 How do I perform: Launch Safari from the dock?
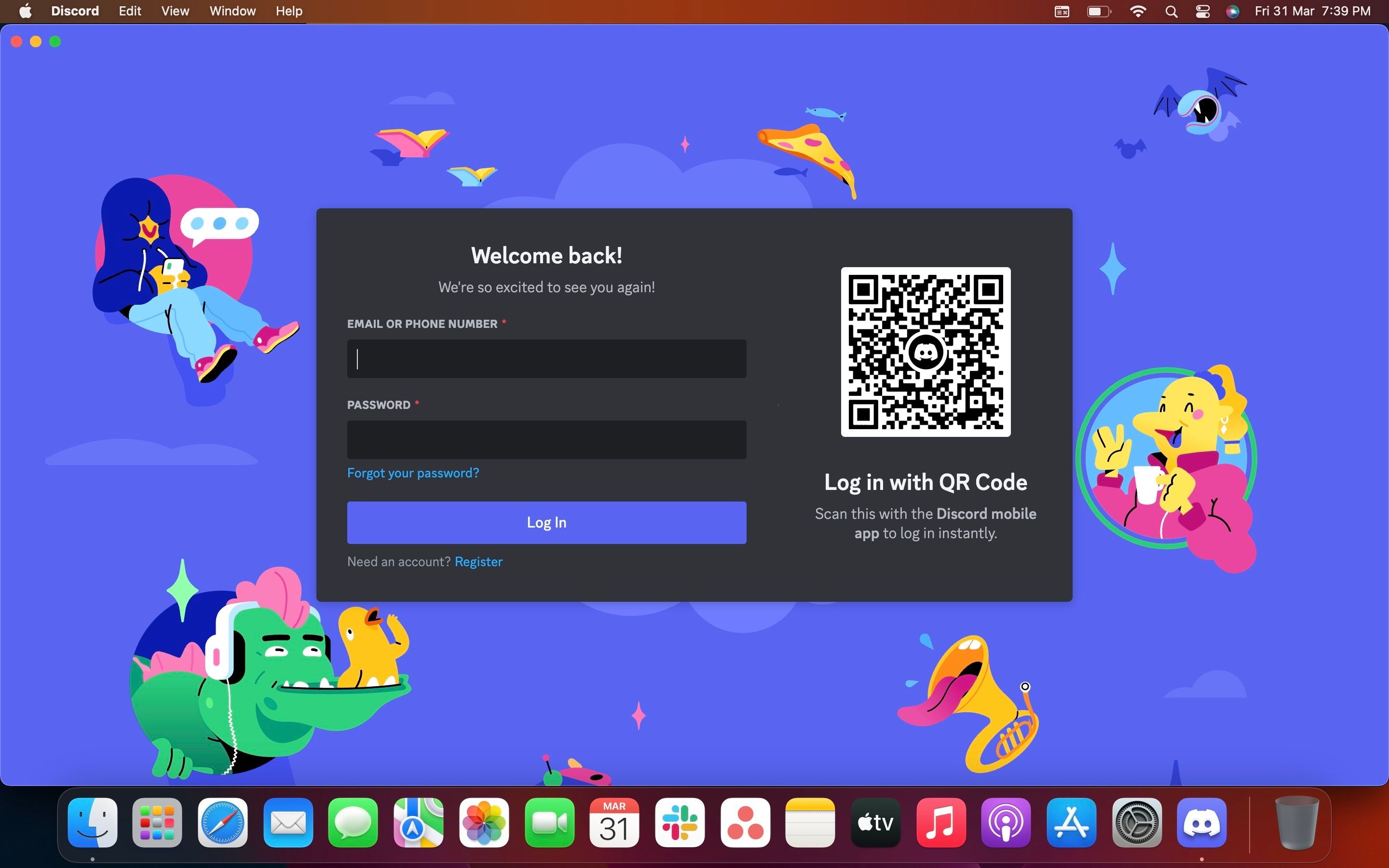(223, 822)
